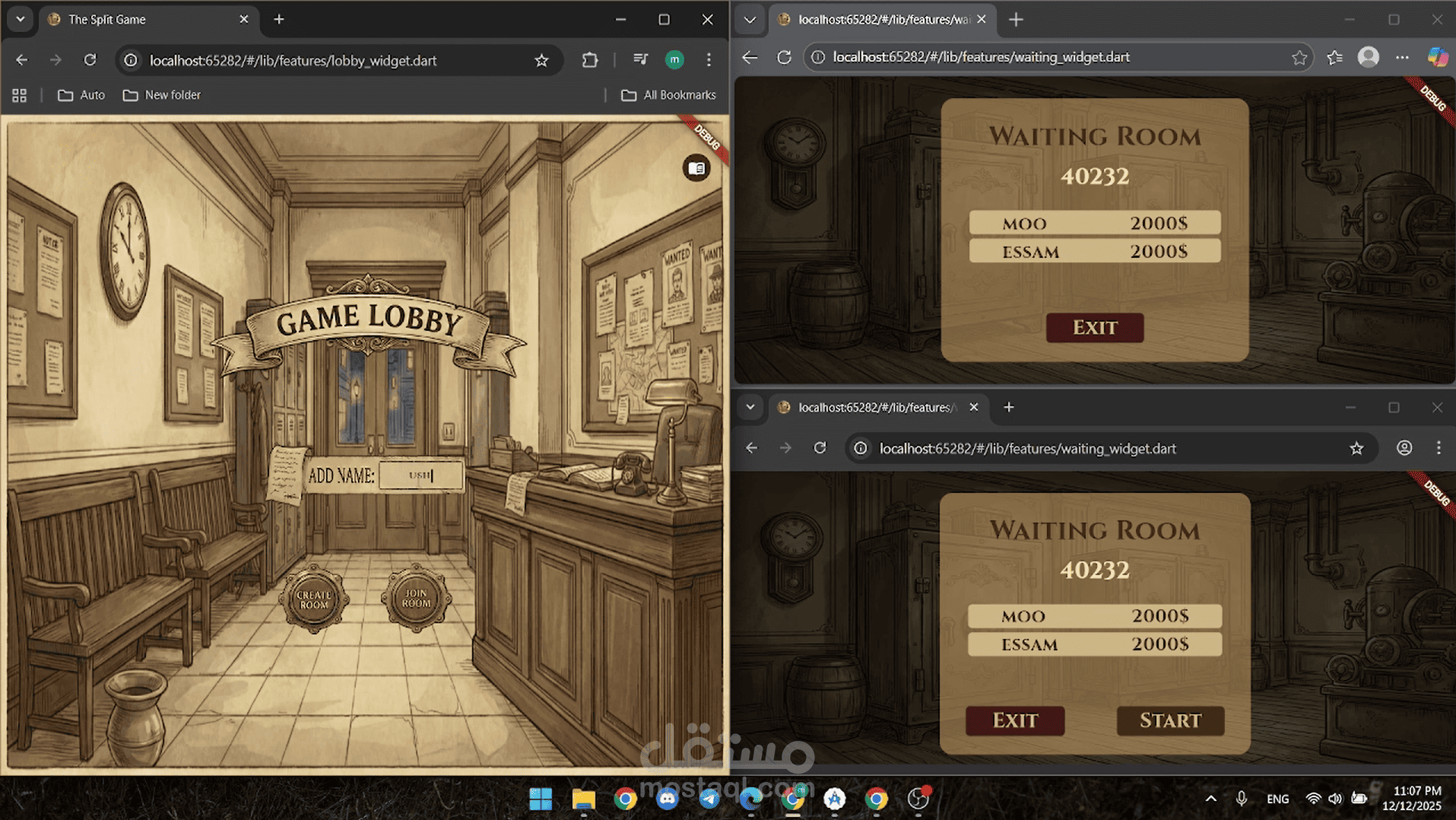Click the Create Room badge button
This screenshot has width=1456, height=820.
tap(313, 599)
